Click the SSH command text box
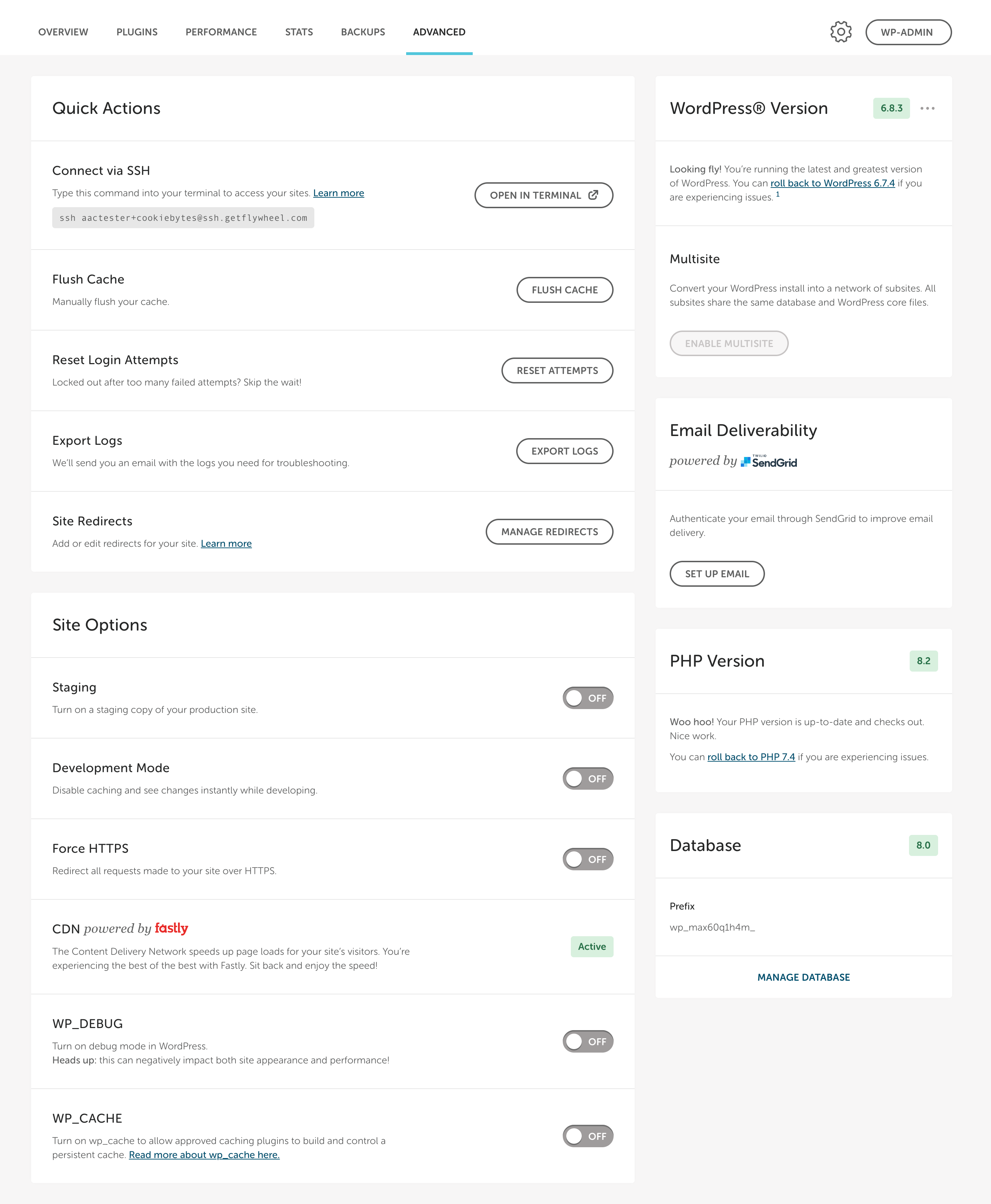 pyautogui.click(x=183, y=218)
